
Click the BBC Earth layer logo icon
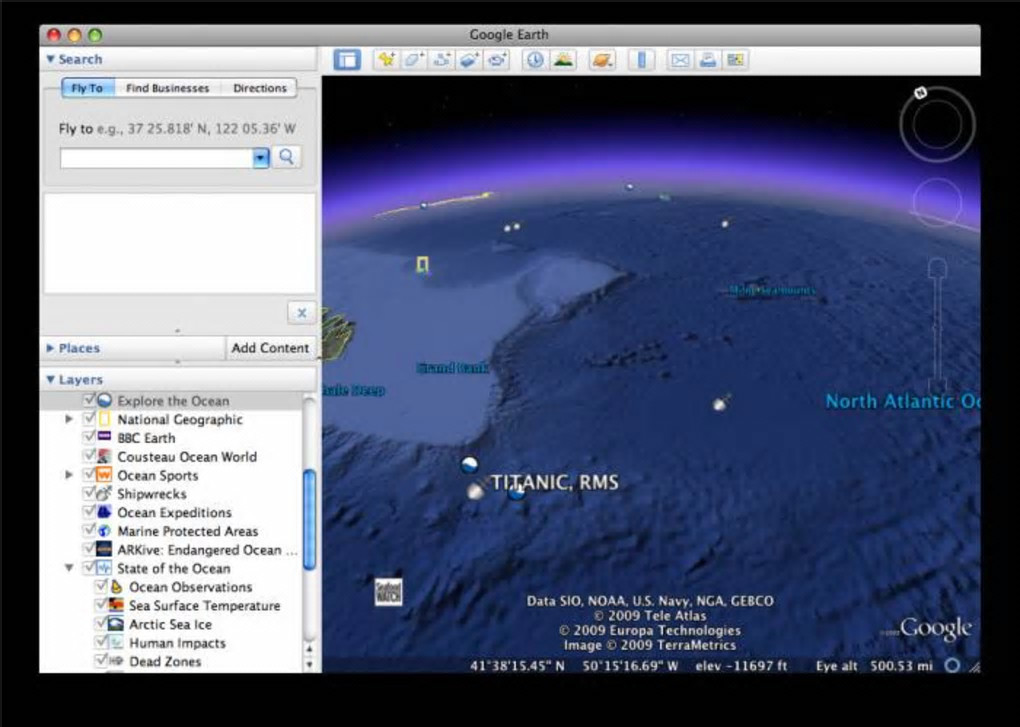point(104,438)
